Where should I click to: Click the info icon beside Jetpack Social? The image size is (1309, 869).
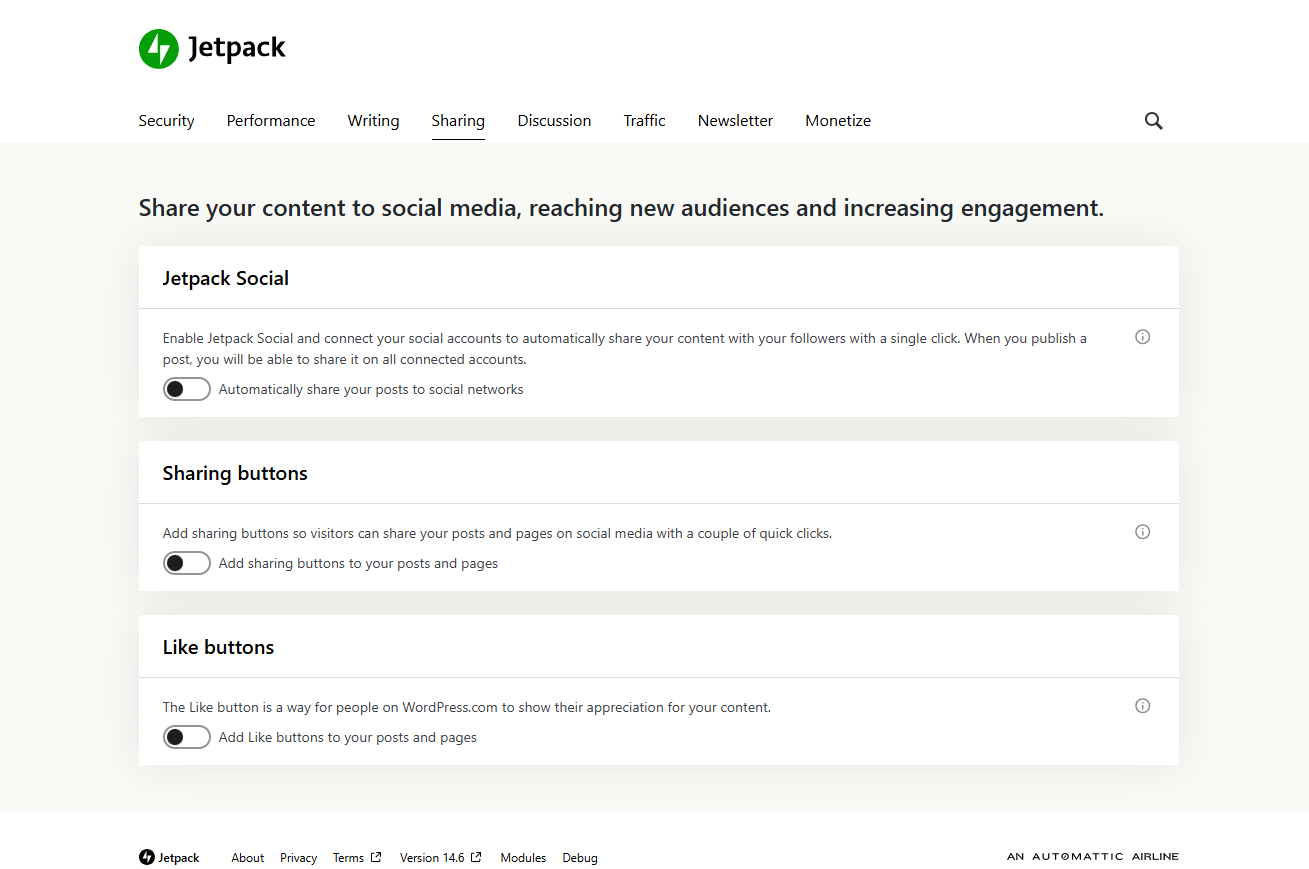pos(1142,337)
